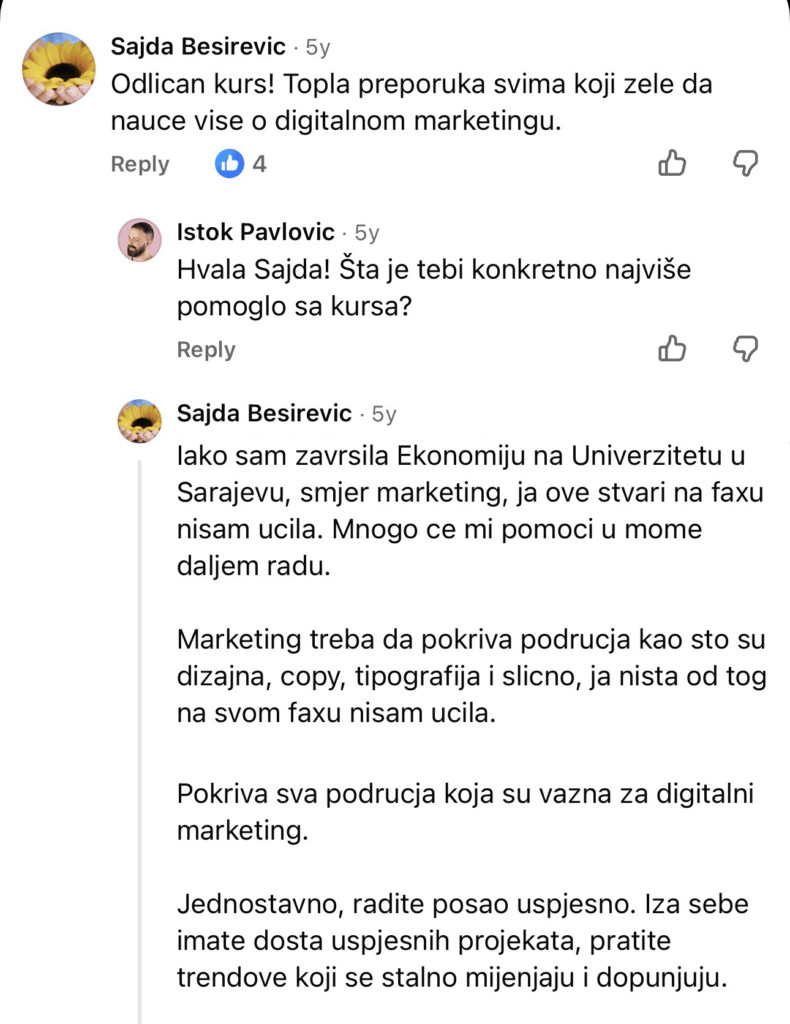790x1024 pixels.
Task: Open Sajda Besirevic's name on the top comment
Action: coord(198,46)
